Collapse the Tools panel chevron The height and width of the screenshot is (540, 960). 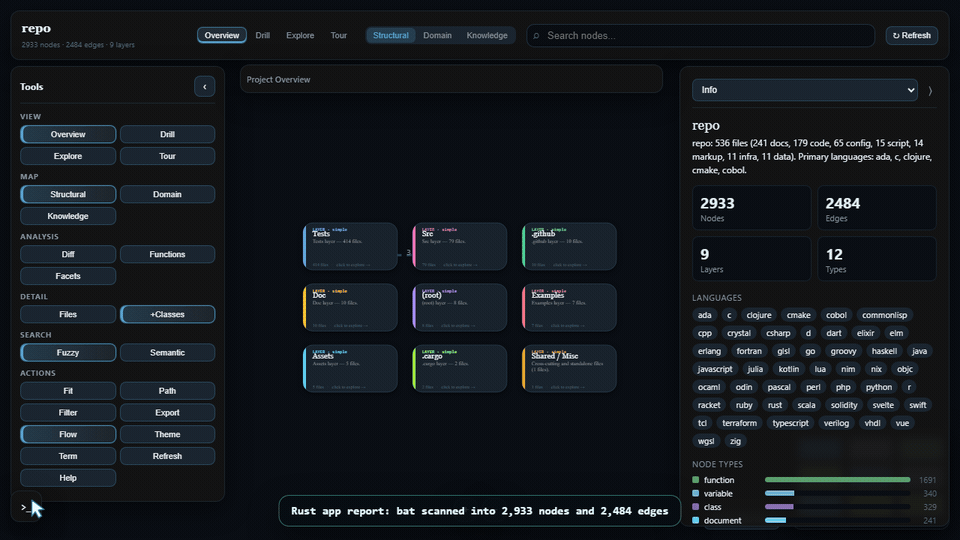tap(204, 86)
